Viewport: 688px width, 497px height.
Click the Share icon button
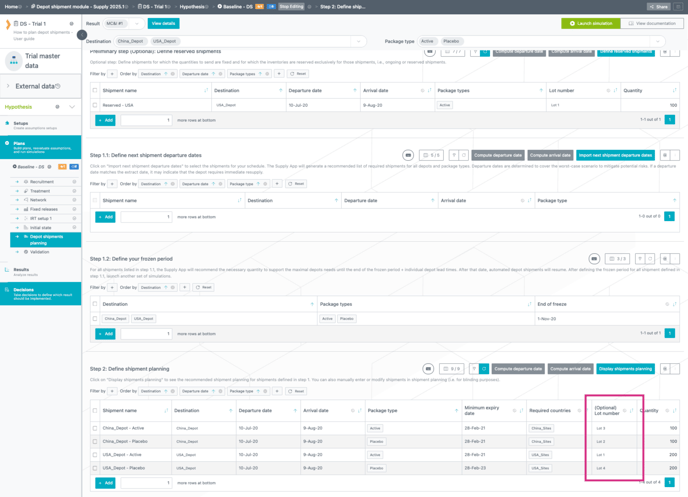click(x=658, y=6)
